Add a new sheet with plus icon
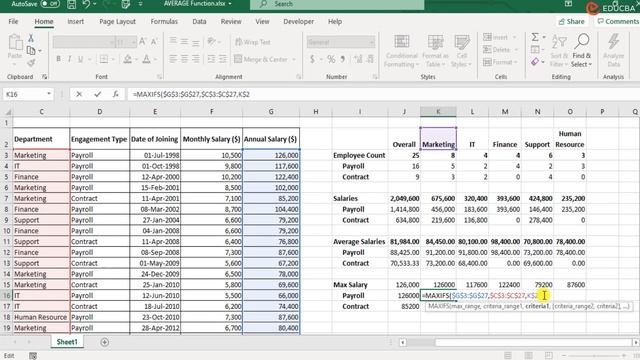The image size is (640, 360). click(104, 342)
